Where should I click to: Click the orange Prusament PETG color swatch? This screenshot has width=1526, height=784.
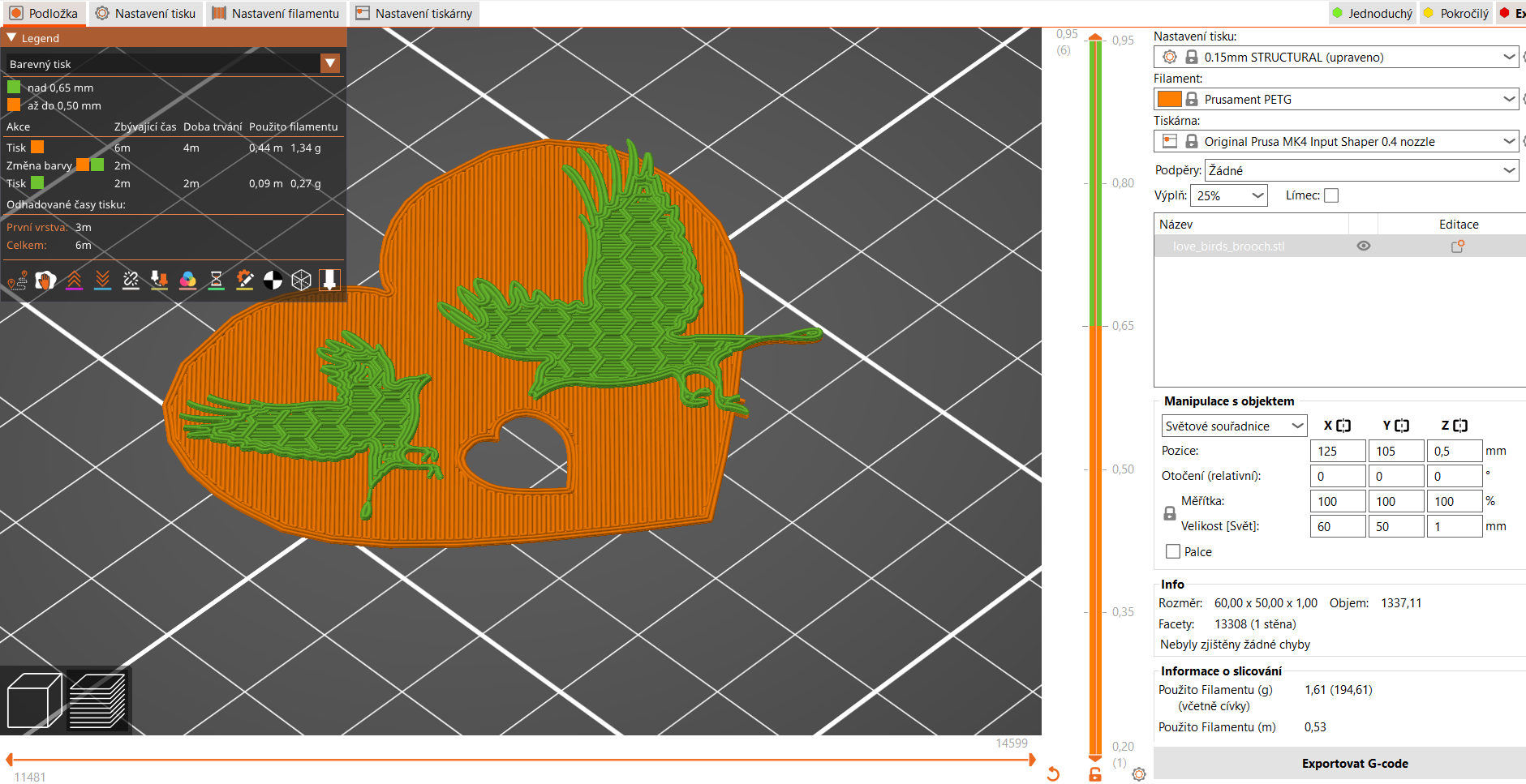(1169, 99)
